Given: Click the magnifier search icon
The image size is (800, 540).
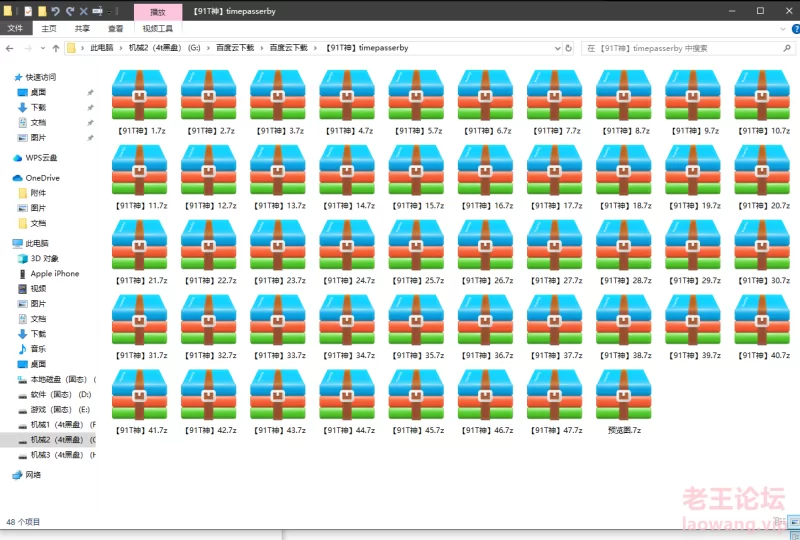Looking at the screenshot, I should click(x=787, y=48).
